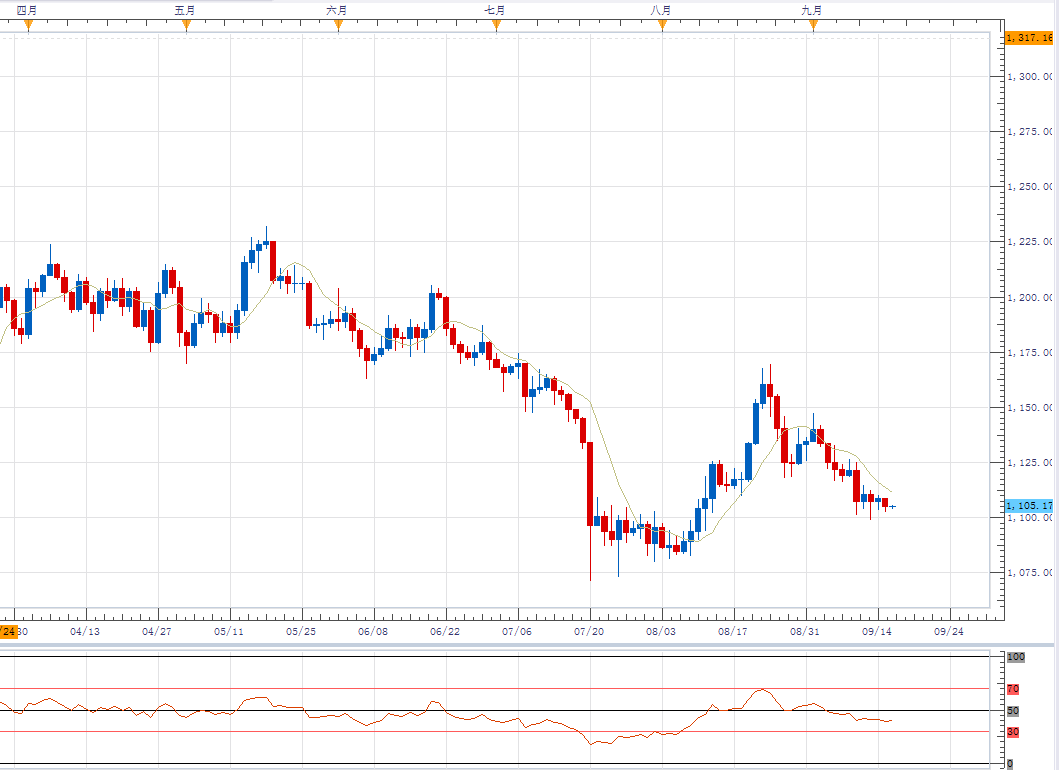Click the 1,200.00 level on price axis

point(1029,297)
